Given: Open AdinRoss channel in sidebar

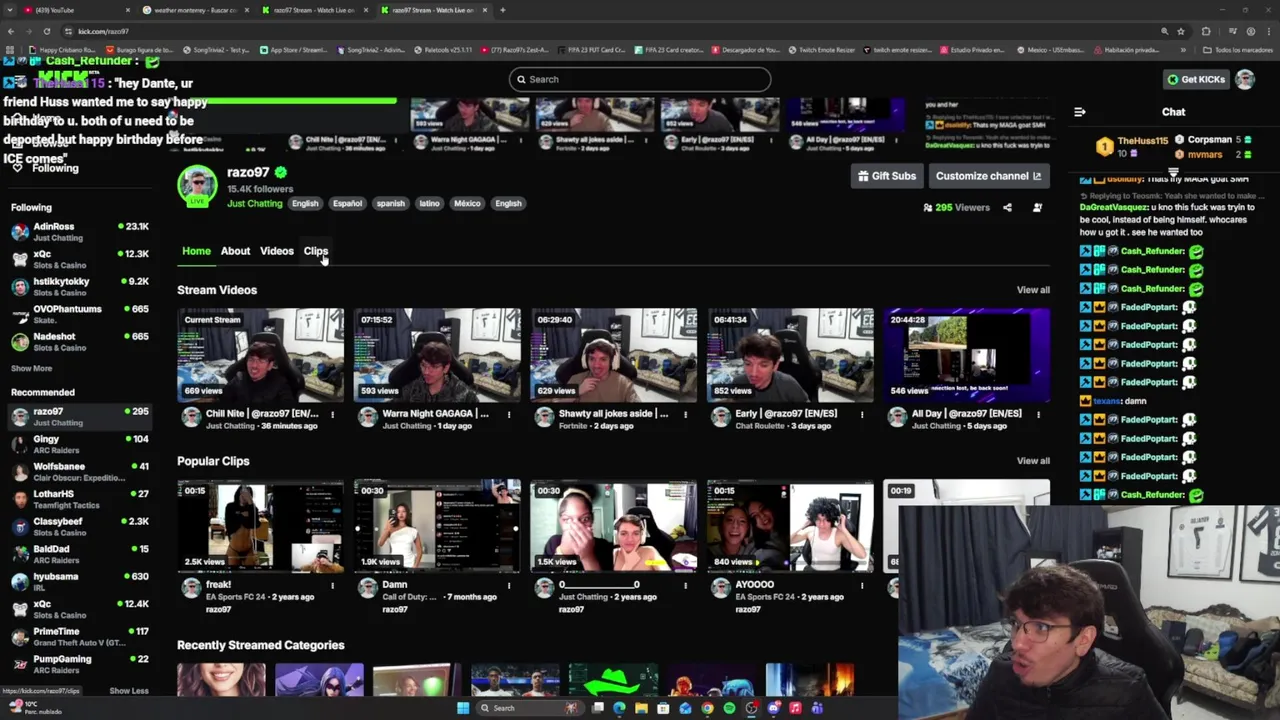Looking at the screenshot, I should click(80, 232).
